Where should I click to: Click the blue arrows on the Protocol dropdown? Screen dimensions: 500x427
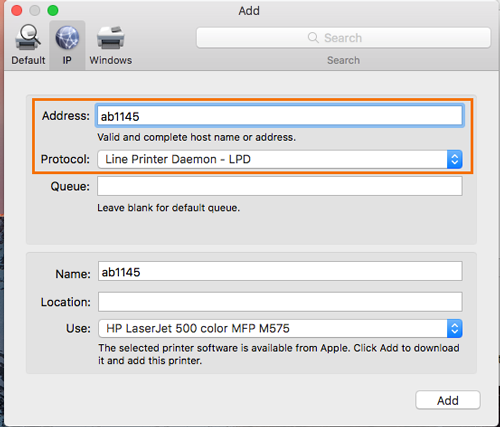[454, 159]
